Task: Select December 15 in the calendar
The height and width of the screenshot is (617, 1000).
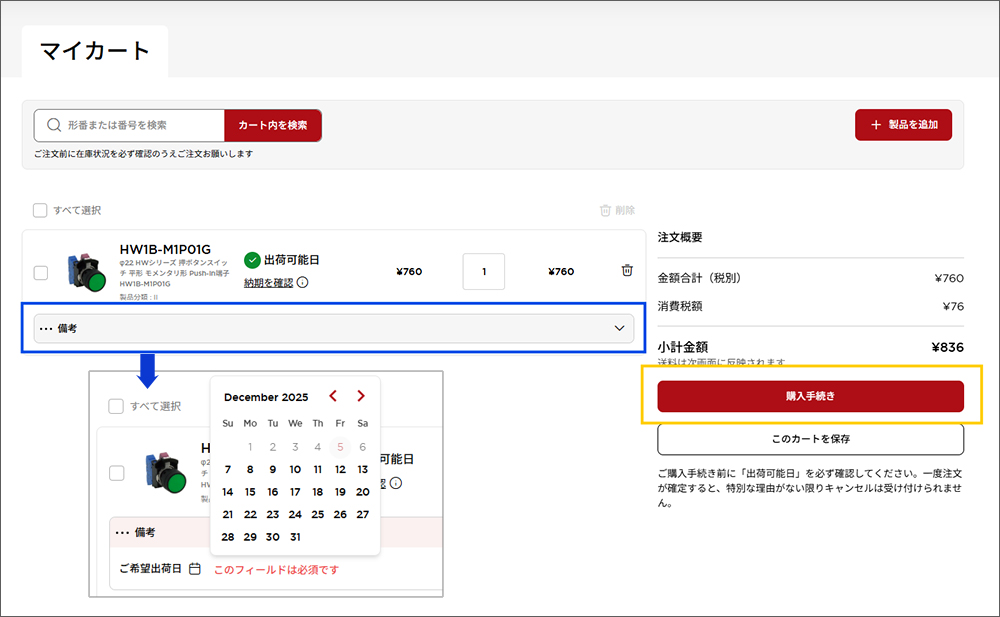Action: pyautogui.click(x=250, y=492)
